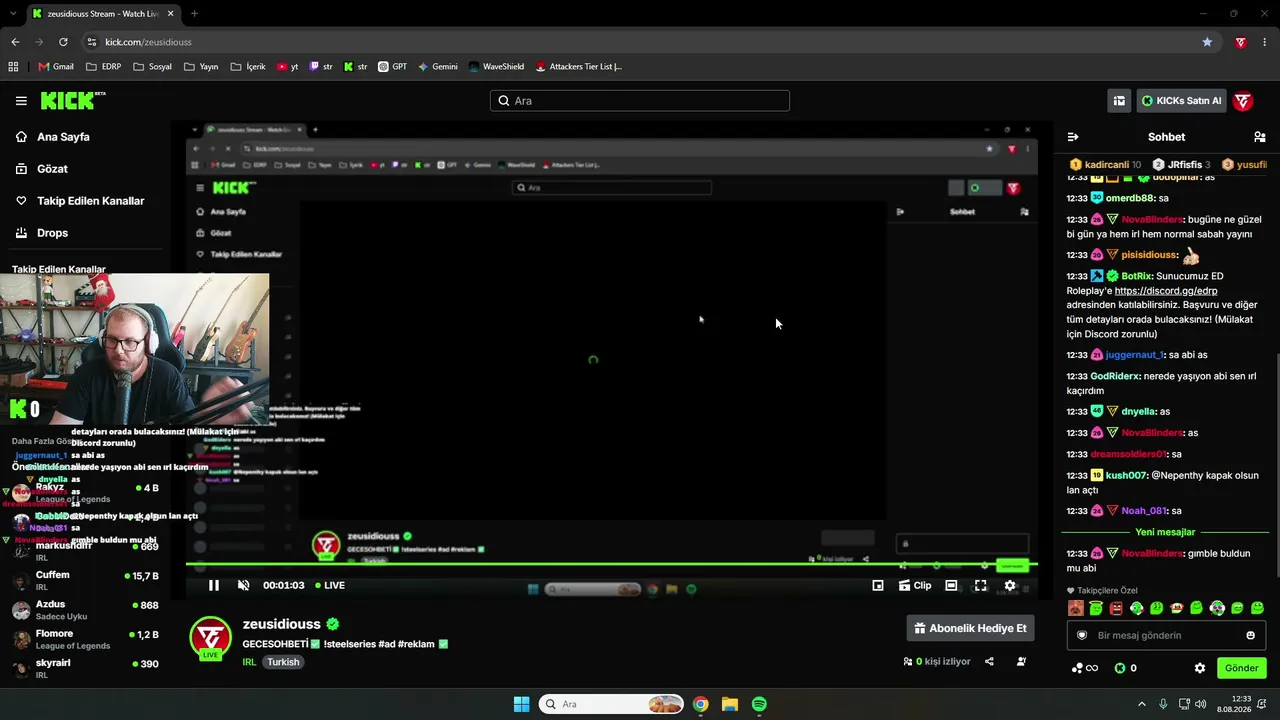Open Flomore channel in sidebar
Screen dimensions: 1280x720
pos(85,639)
